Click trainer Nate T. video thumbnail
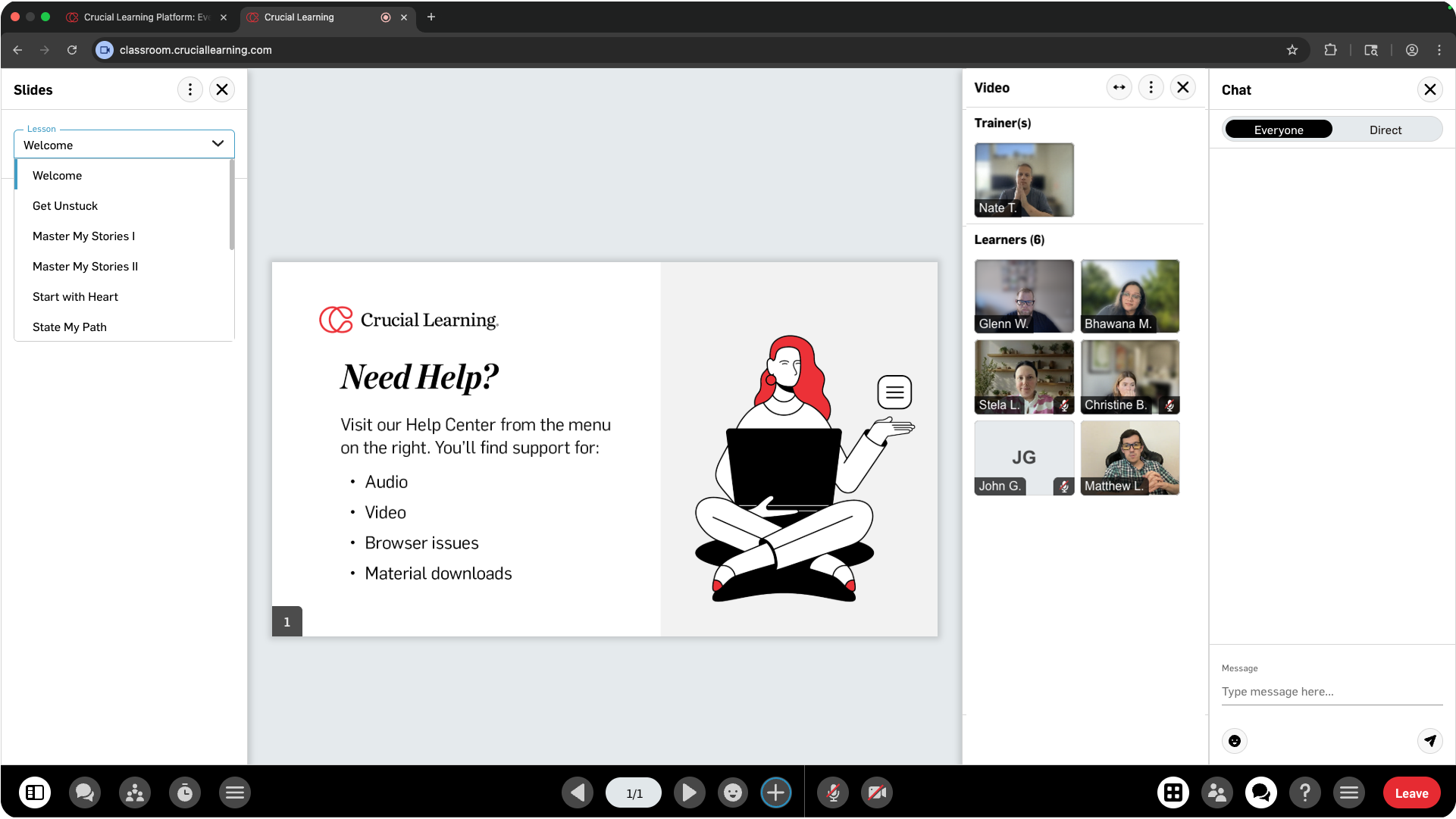 [1024, 180]
